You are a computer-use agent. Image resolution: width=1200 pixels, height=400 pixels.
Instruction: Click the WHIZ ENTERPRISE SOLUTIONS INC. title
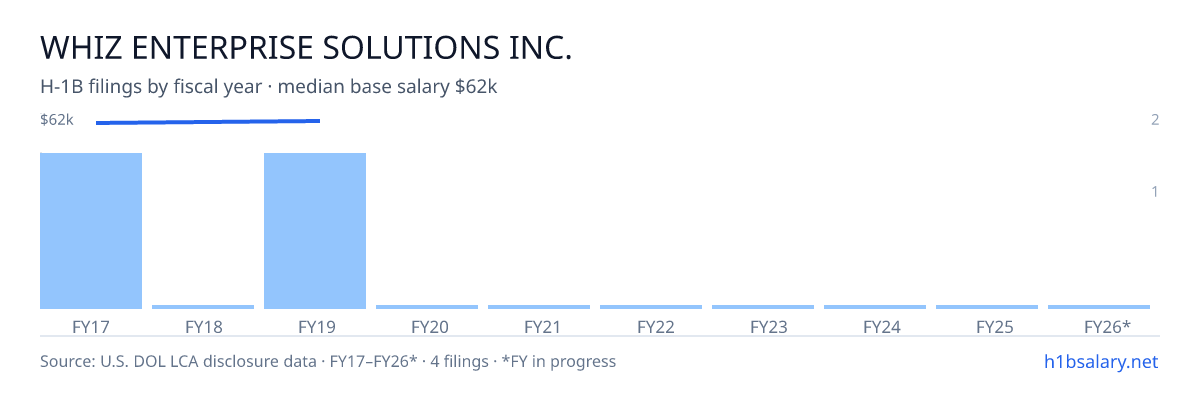click(306, 48)
